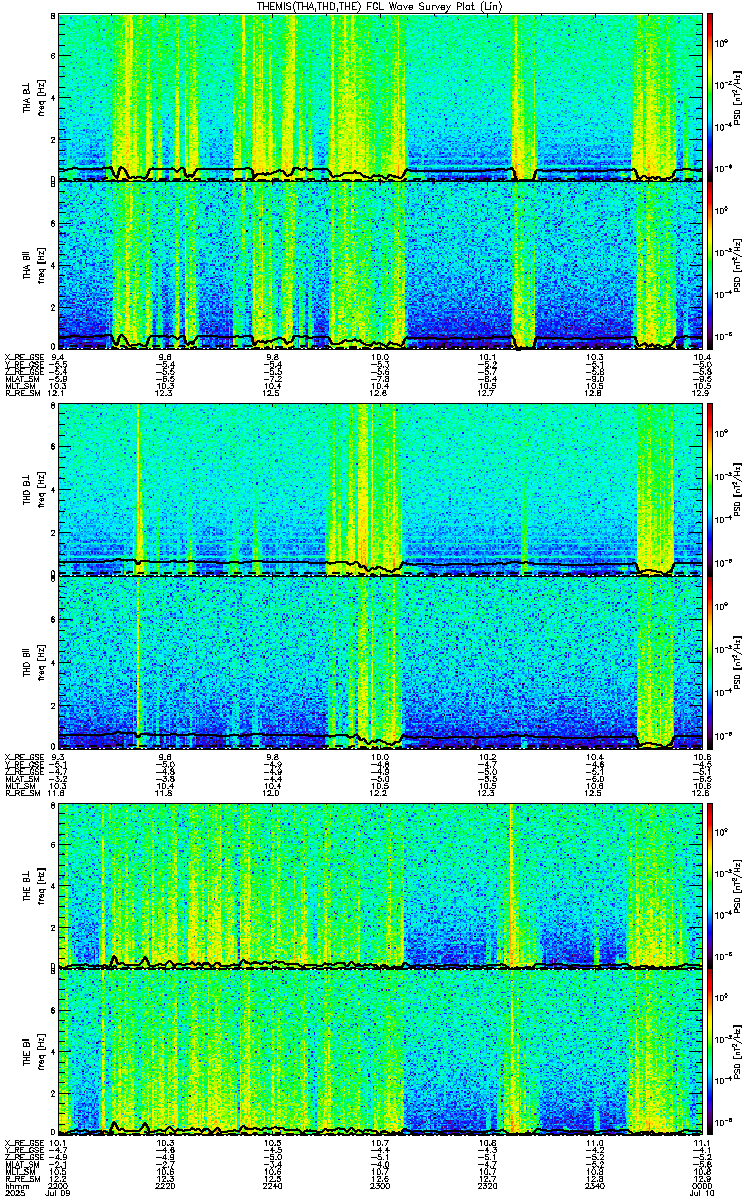750x1200 pixels.
Task: Select the THA B-perpendicular spectrogram panel
Action: [x=380, y=98]
